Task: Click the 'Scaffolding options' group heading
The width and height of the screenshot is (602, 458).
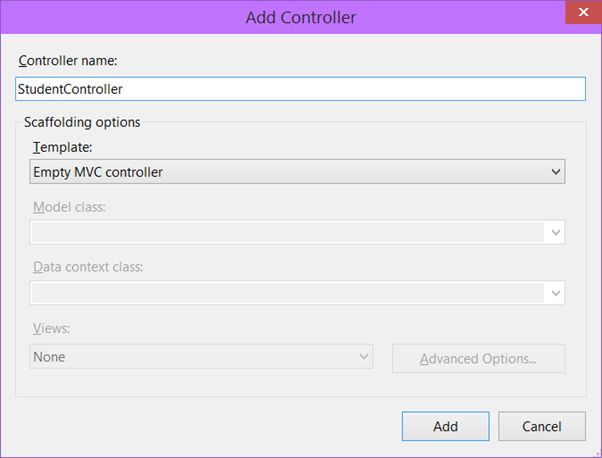Action: pyautogui.click(x=82, y=122)
